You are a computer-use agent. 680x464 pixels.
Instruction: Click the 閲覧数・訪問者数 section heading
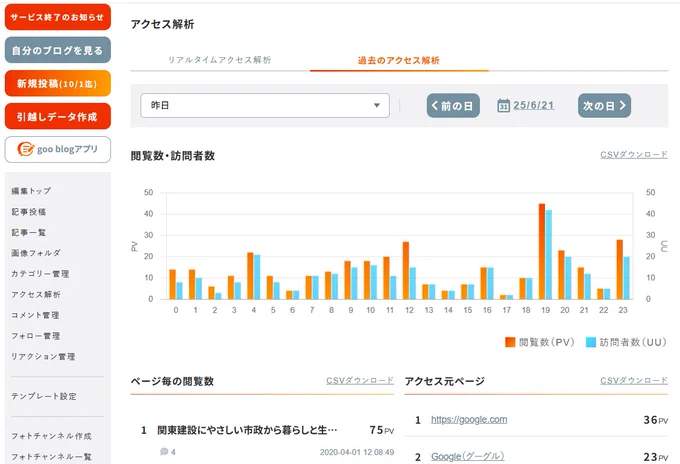click(x=173, y=156)
